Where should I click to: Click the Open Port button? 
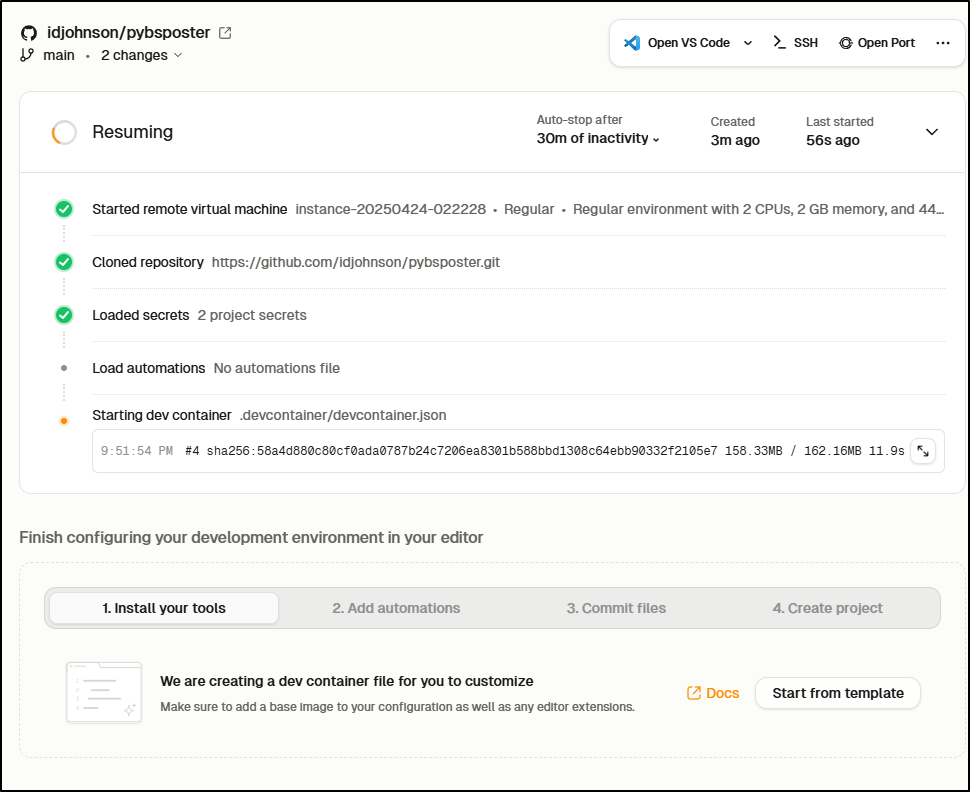pos(877,43)
